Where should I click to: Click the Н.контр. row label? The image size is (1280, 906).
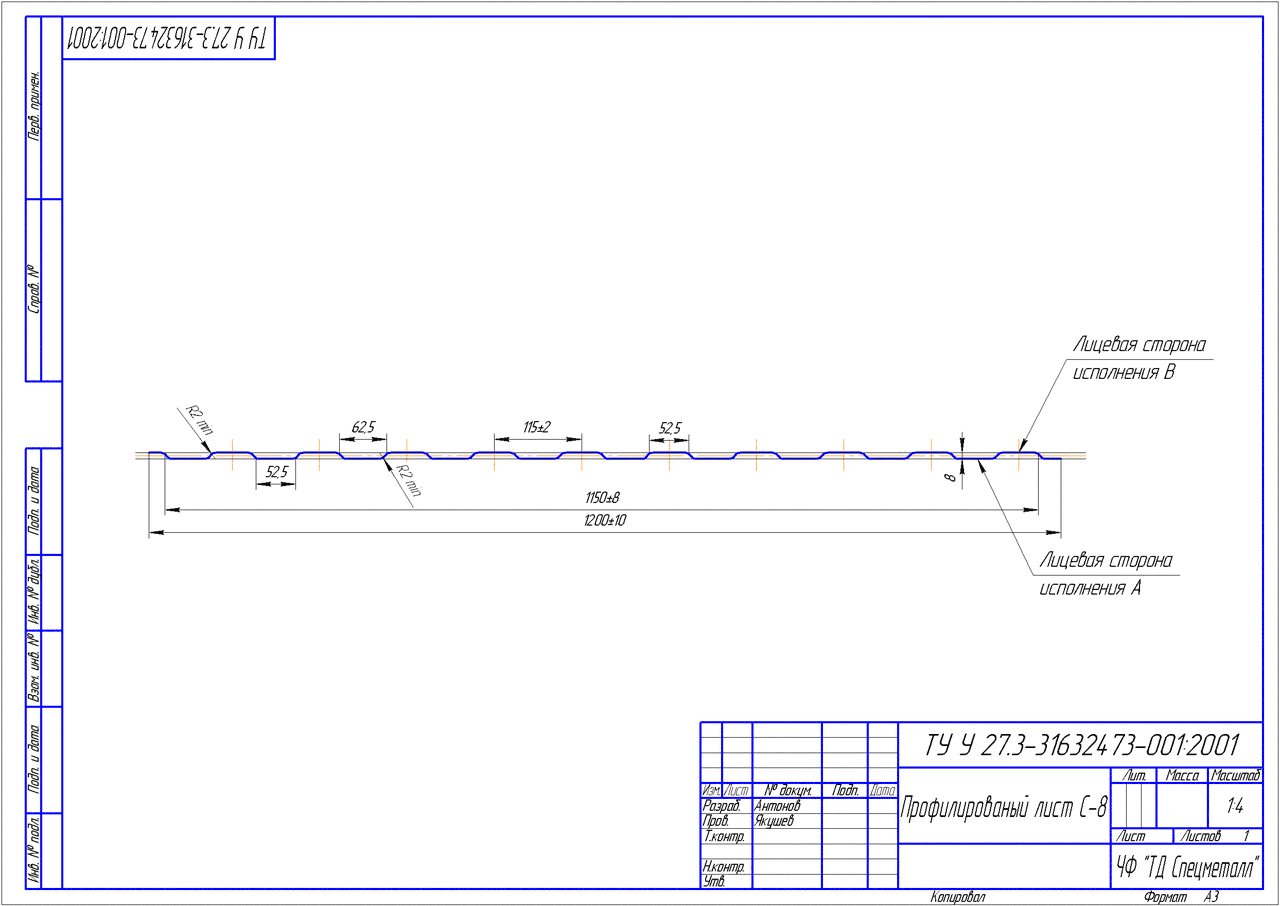pos(724,866)
